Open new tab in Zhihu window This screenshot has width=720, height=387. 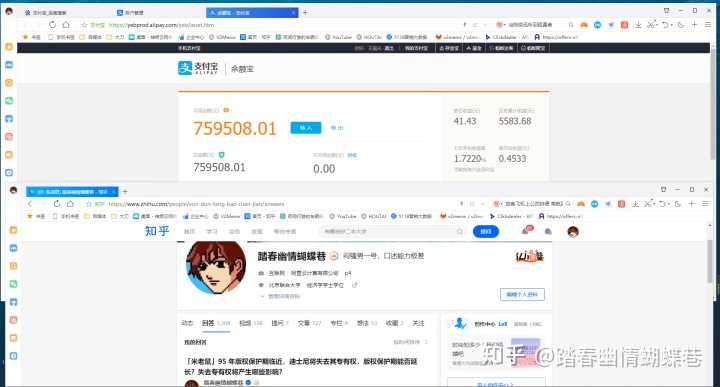[125, 191]
